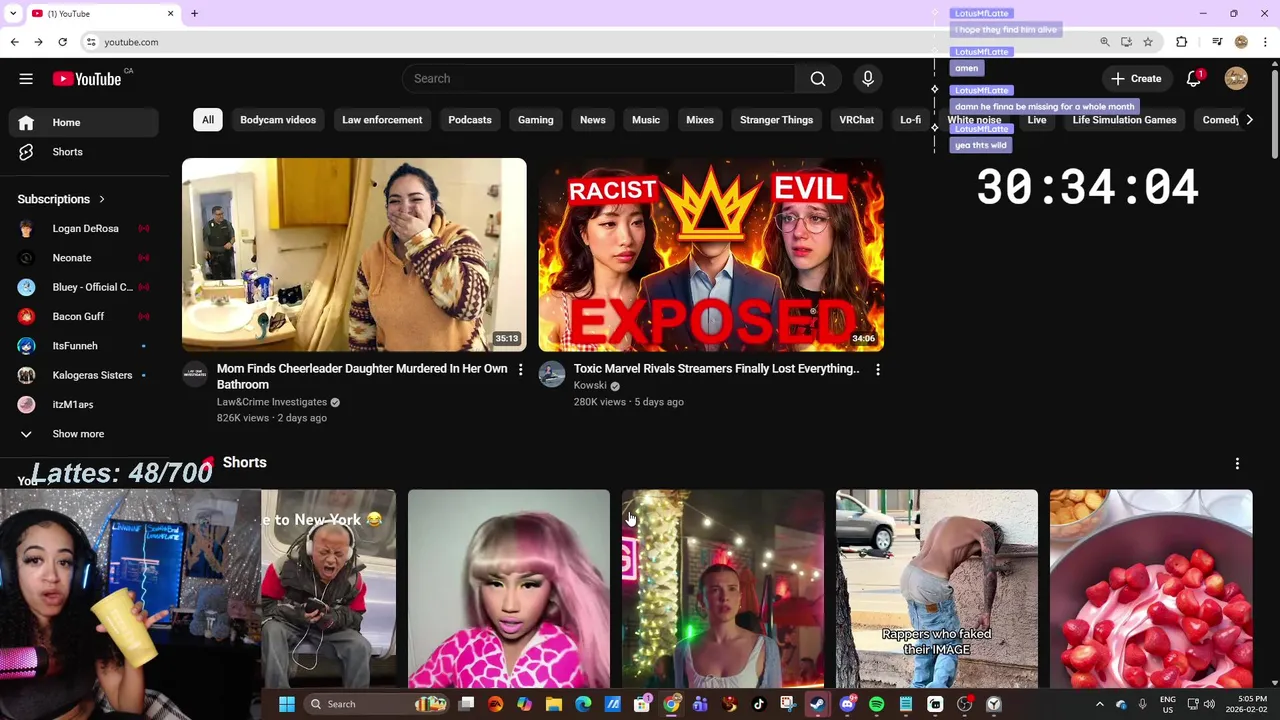Open the strawberries Short thumbnail
Screen dimensions: 1280x720
[x=1151, y=589]
